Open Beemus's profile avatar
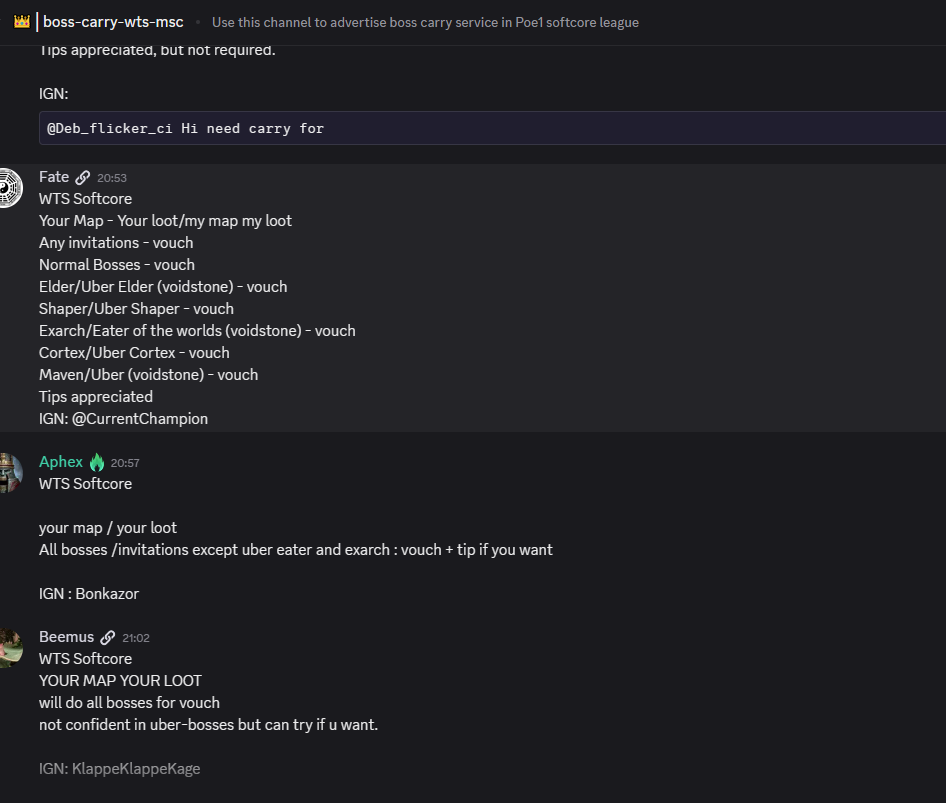The height and width of the screenshot is (803, 946). coord(8,648)
